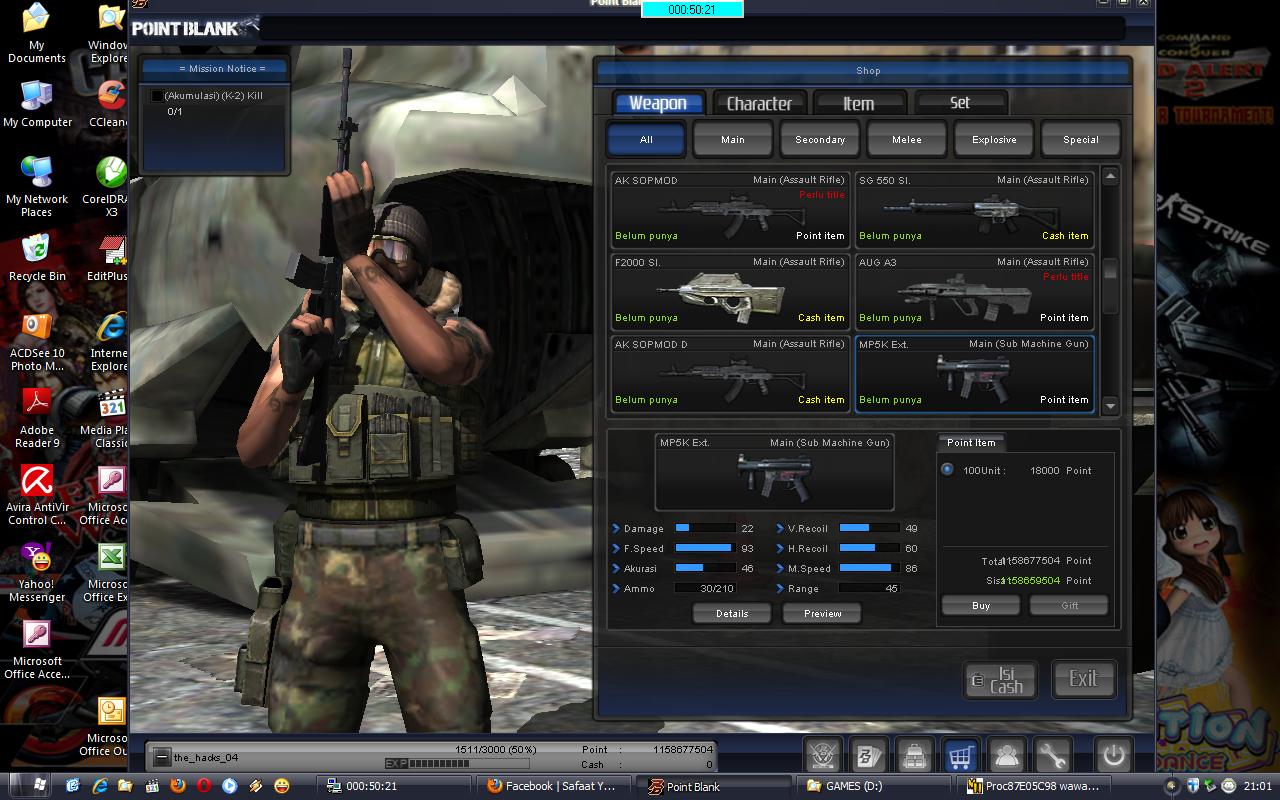Image resolution: width=1280 pixels, height=800 pixels.
Task: Click the Preview button
Action: pos(823,614)
